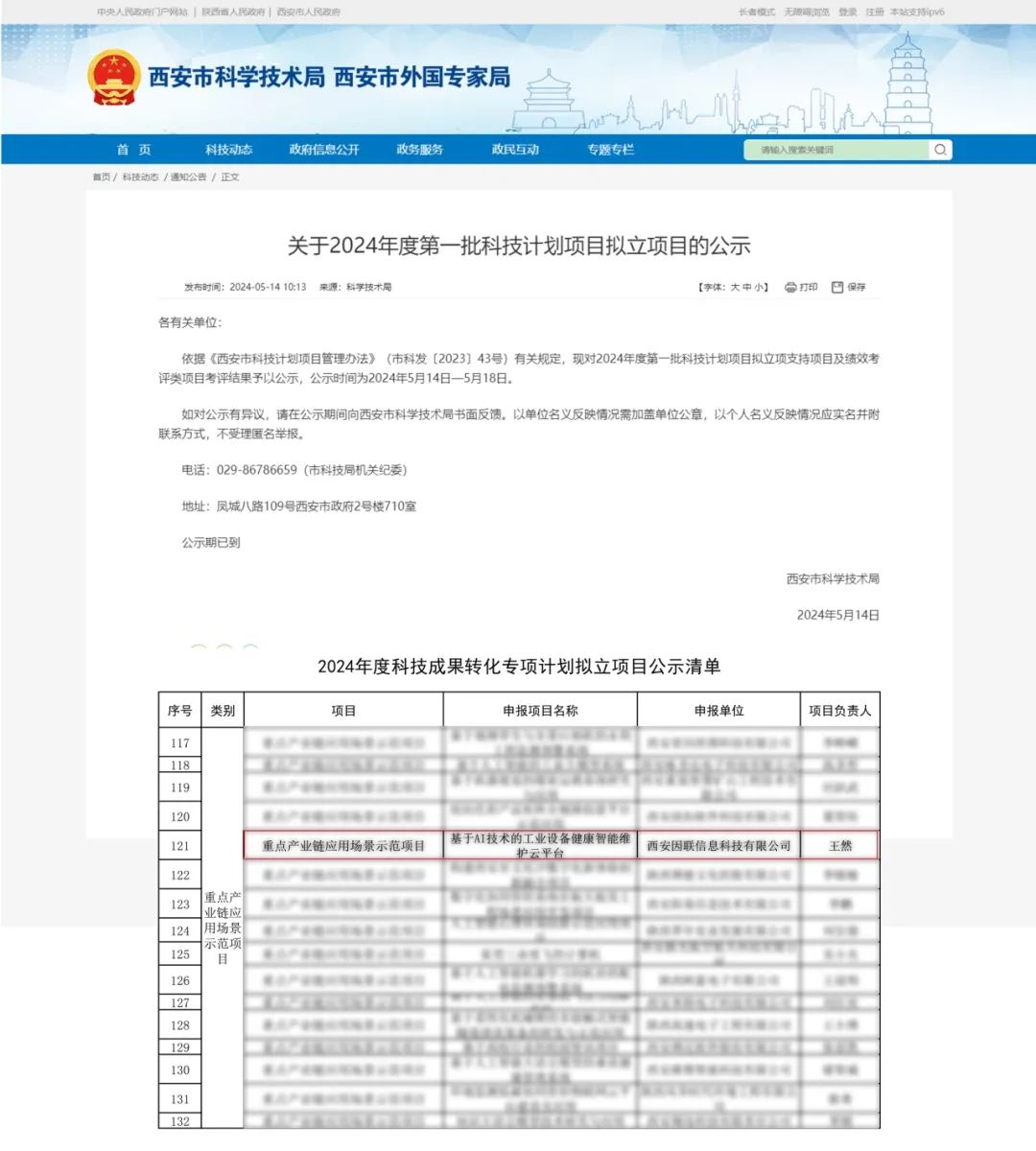1036x1151 pixels.
Task: Click the phone number 029-86786659
Action: (257, 470)
